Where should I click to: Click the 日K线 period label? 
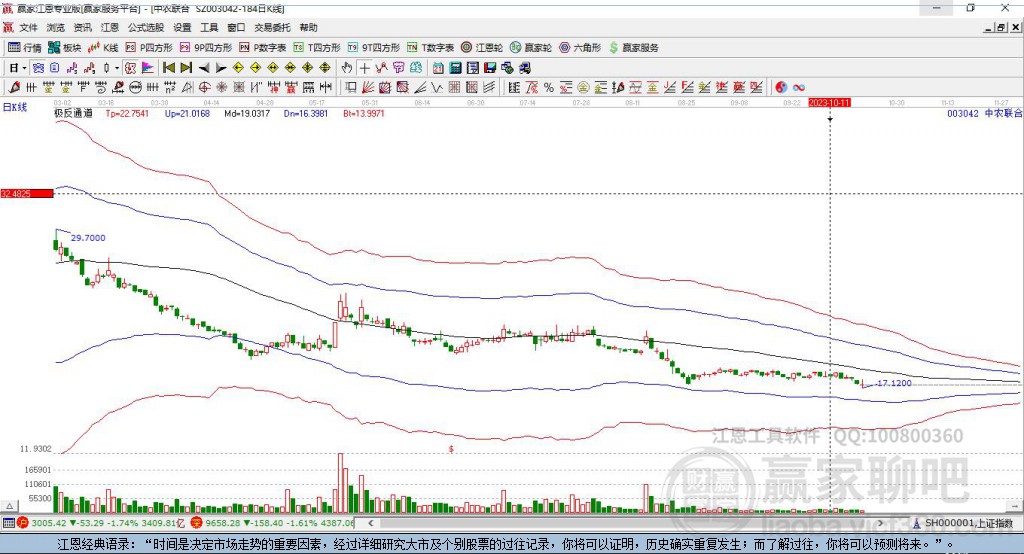point(15,107)
